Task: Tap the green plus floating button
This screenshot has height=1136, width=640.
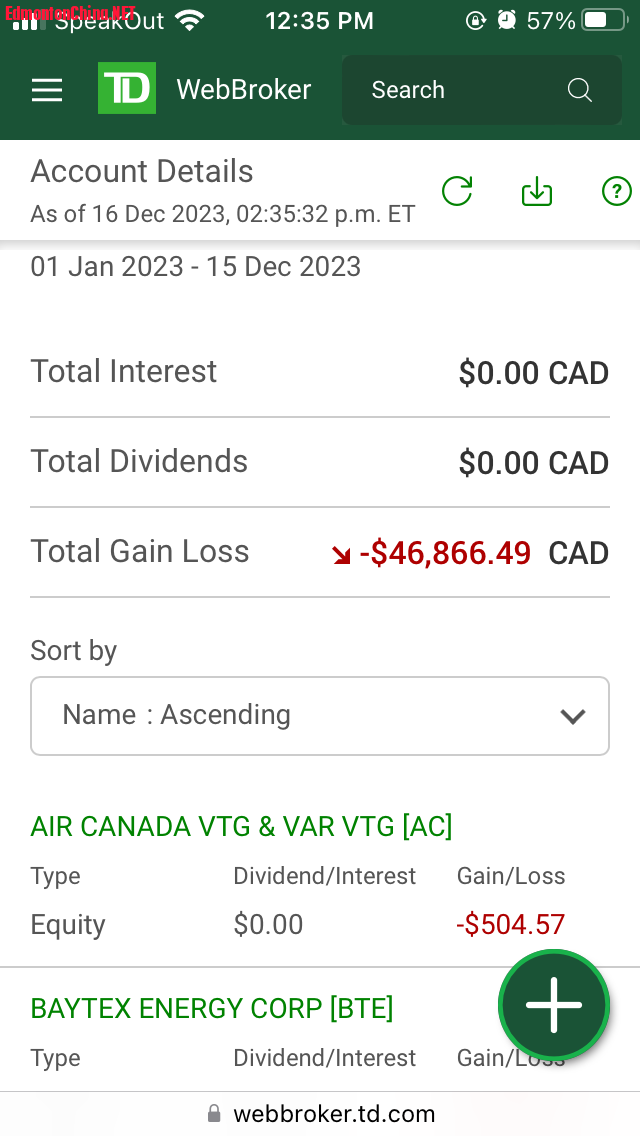Action: point(554,1004)
